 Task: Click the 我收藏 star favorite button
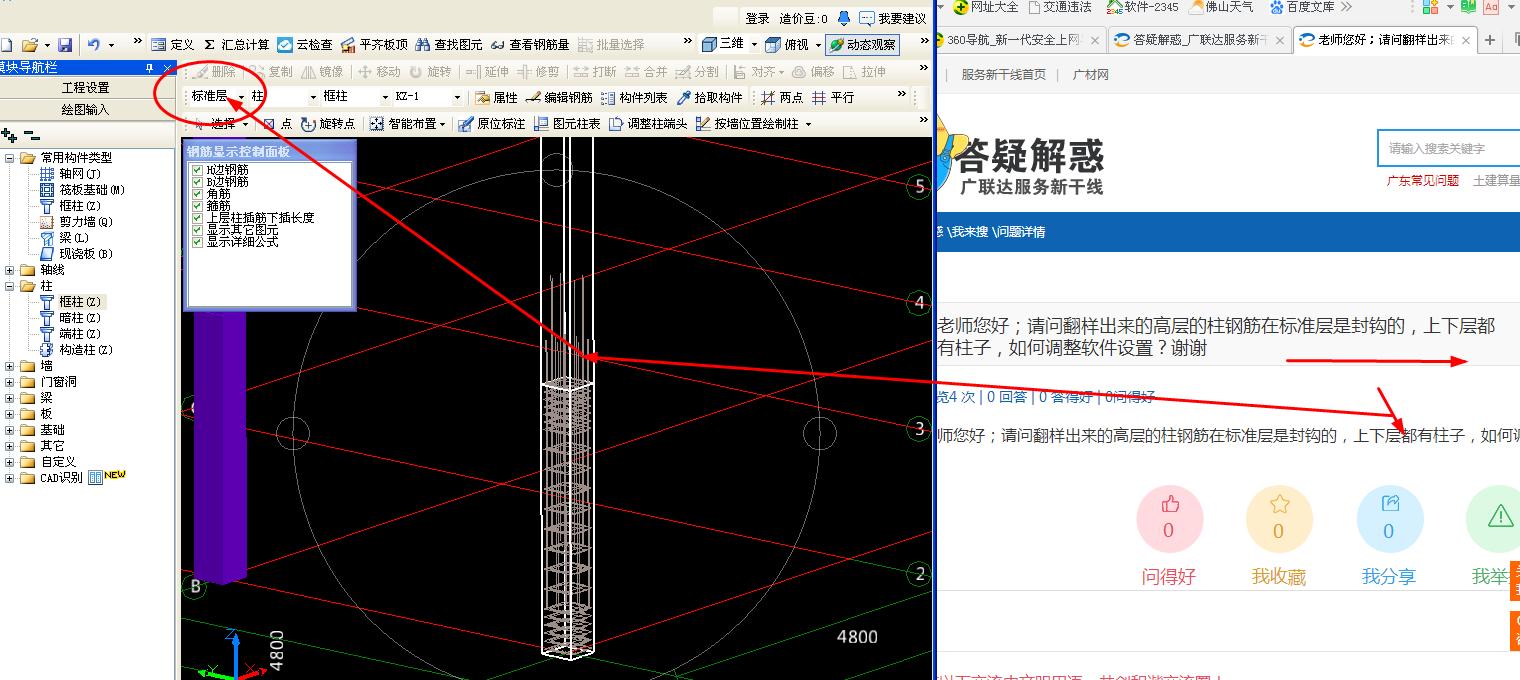pos(1279,520)
